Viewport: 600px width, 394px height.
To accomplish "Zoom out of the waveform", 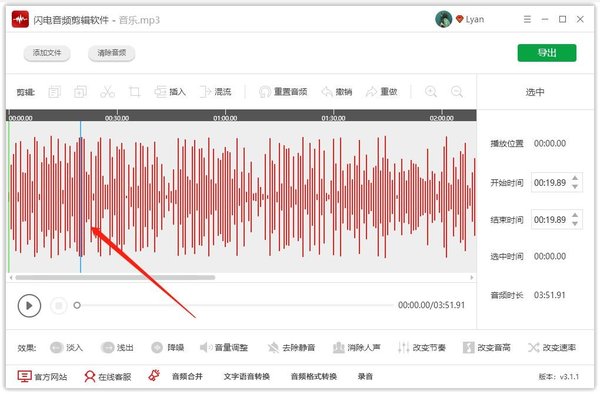I will point(457,92).
